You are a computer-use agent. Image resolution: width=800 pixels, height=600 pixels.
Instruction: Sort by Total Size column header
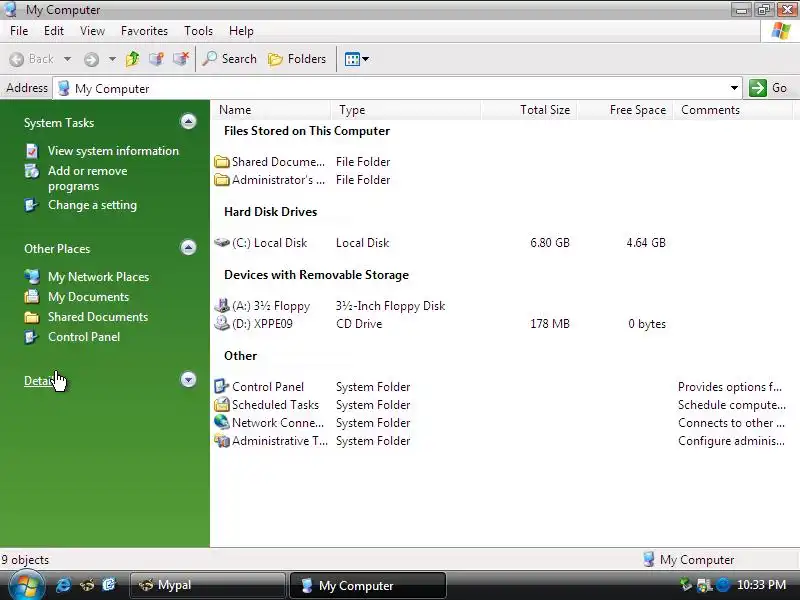529,110
